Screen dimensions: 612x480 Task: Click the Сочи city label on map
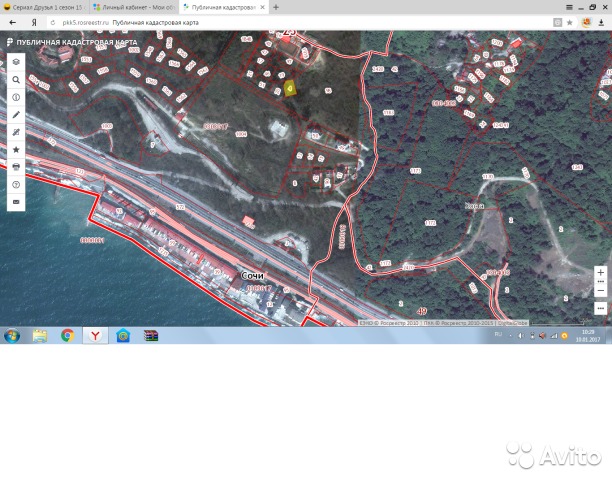coord(253,276)
